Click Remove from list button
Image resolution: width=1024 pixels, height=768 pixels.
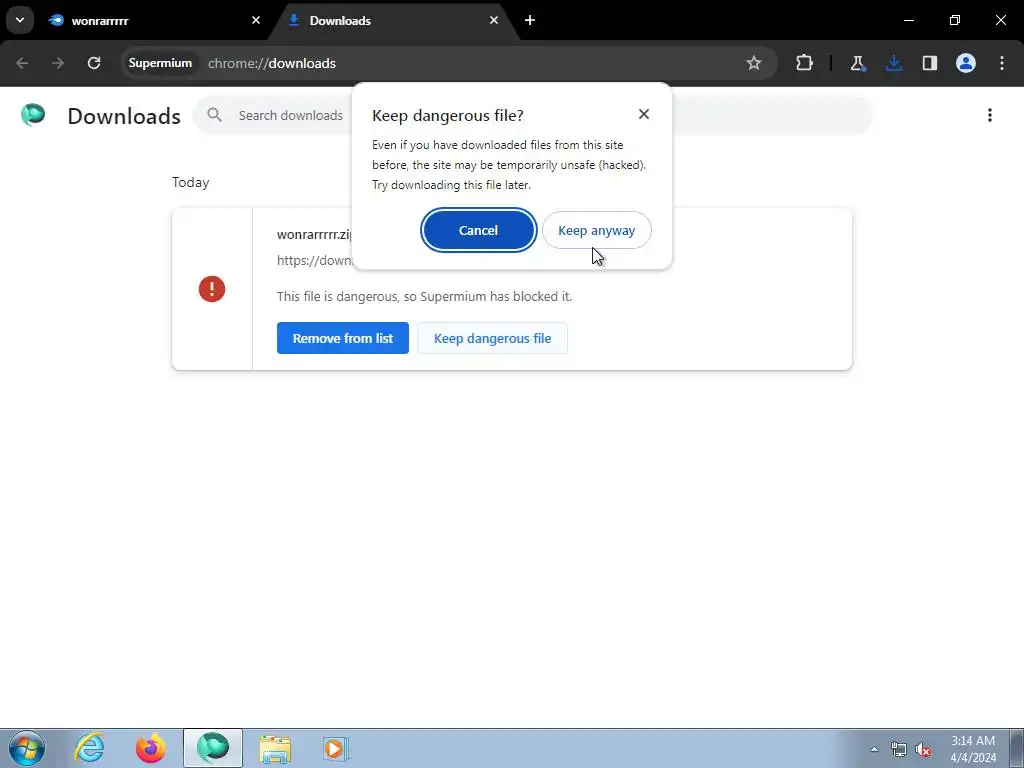click(342, 338)
